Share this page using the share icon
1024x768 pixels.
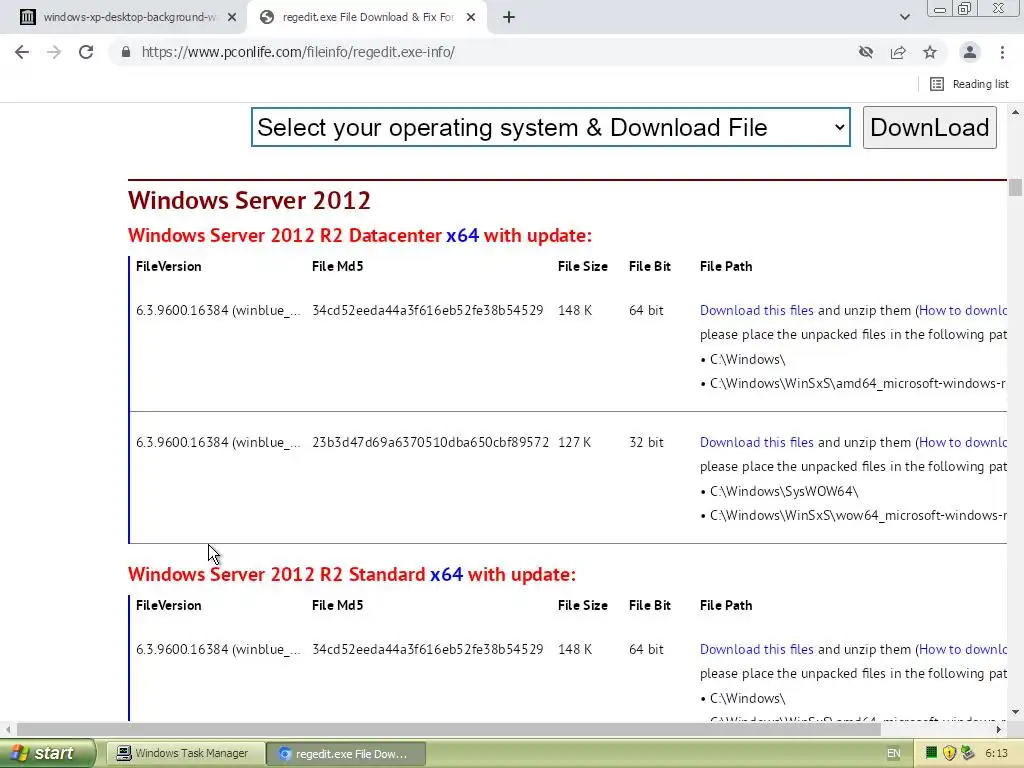[x=898, y=52]
